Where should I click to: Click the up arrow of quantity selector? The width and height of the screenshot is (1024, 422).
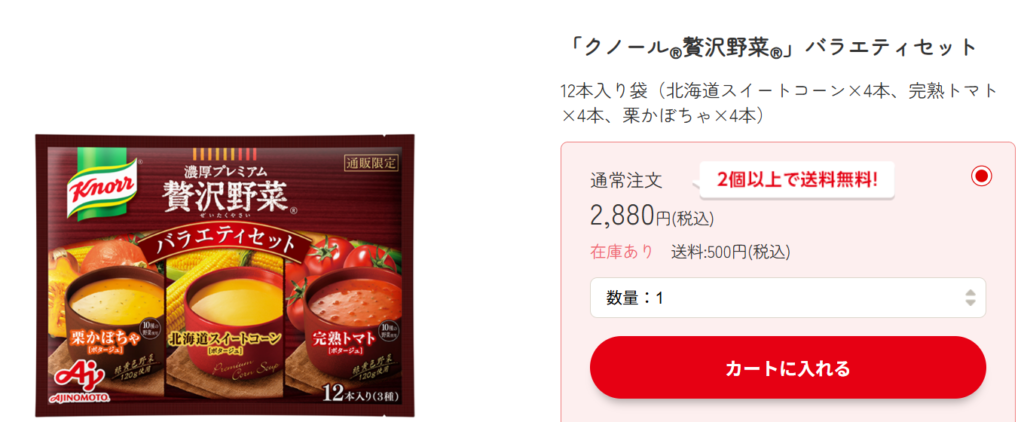pos(970,293)
